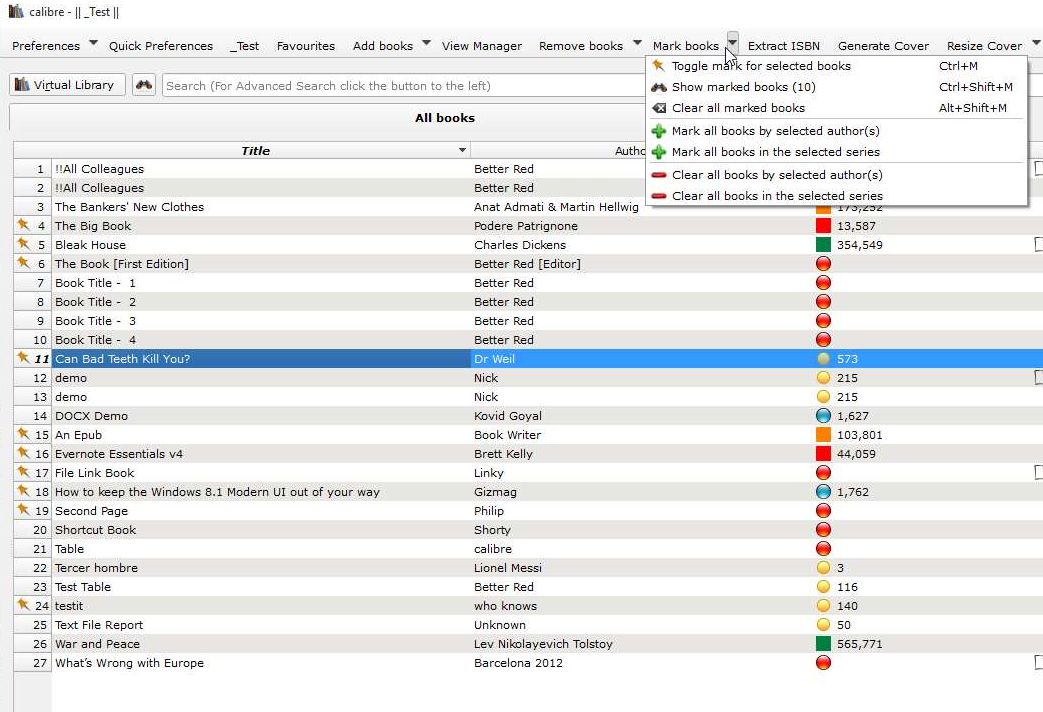Click the 565,771 value on War and Peace row
Viewport: 1043px width, 712px height.
[x=859, y=644]
